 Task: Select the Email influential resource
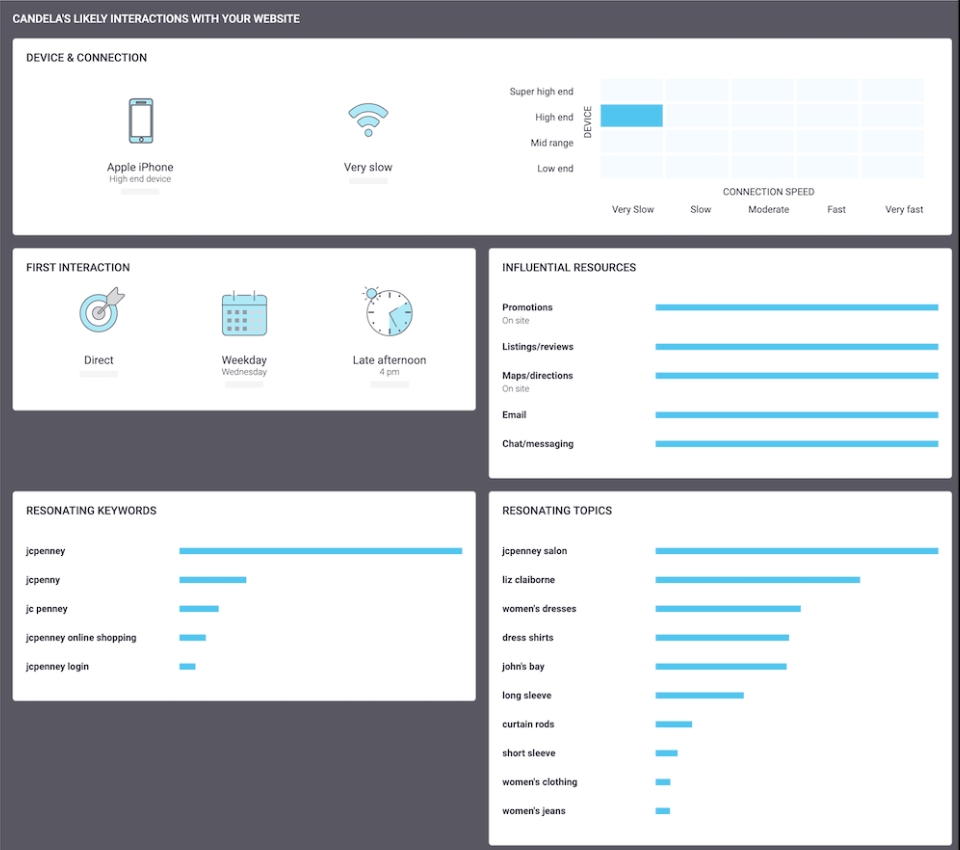pos(795,415)
